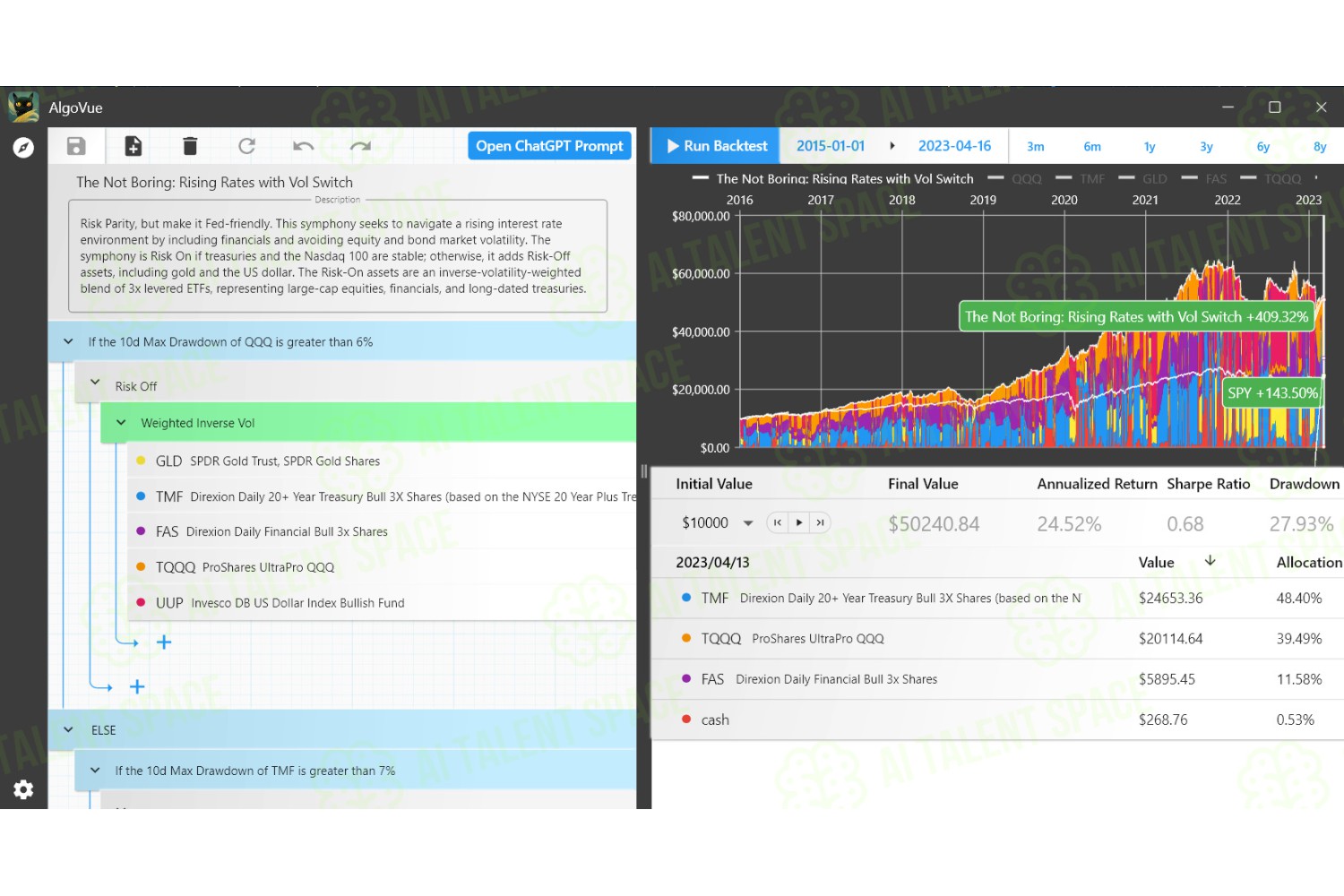Click the panel splitter handle between editor and chart
Viewport: 1344px width, 896px height.
(643, 471)
